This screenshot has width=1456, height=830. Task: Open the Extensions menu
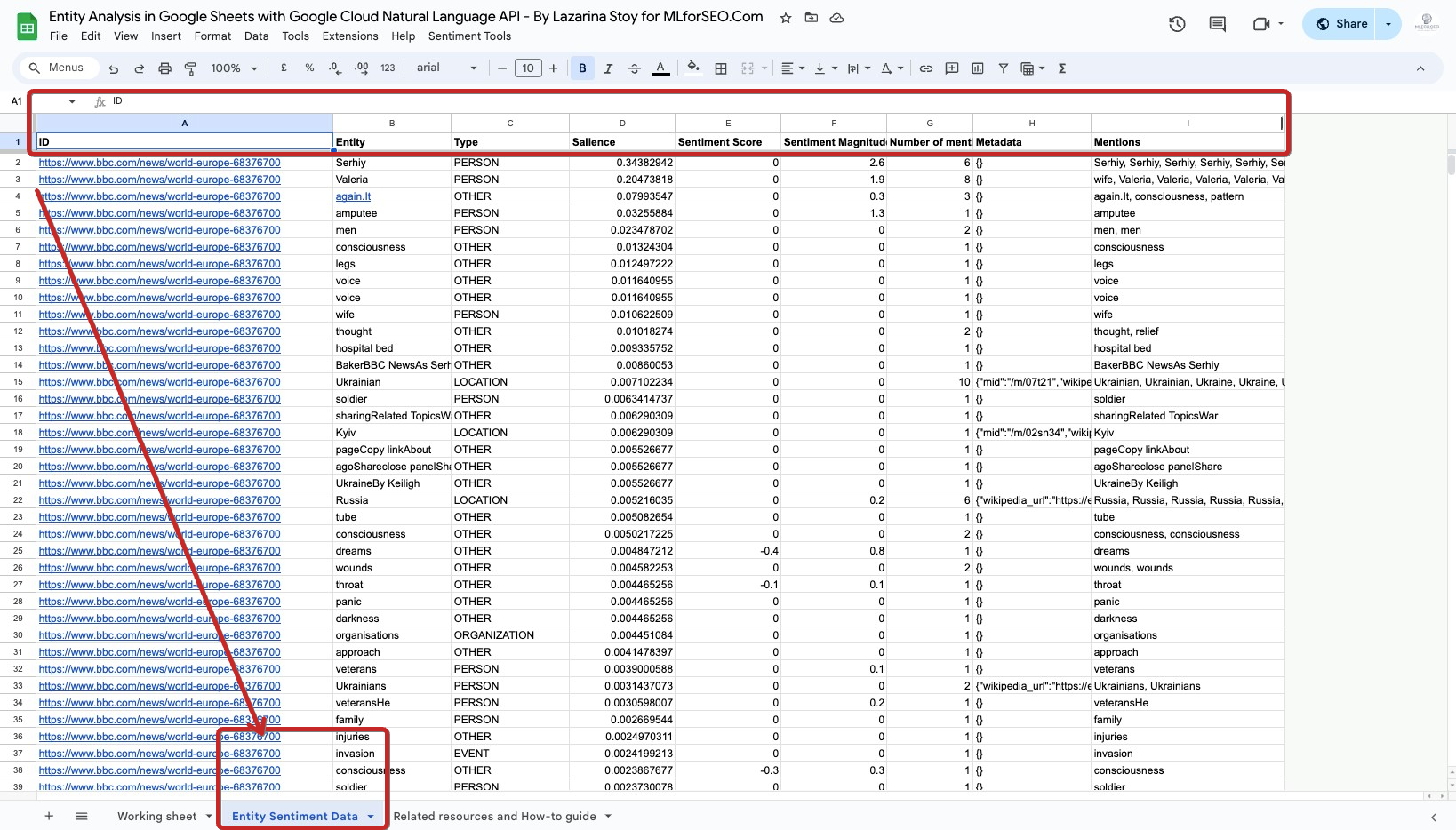click(350, 36)
